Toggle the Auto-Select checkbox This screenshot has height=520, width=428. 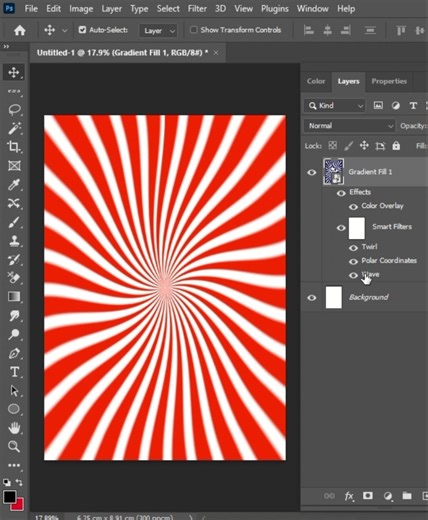pos(82,30)
